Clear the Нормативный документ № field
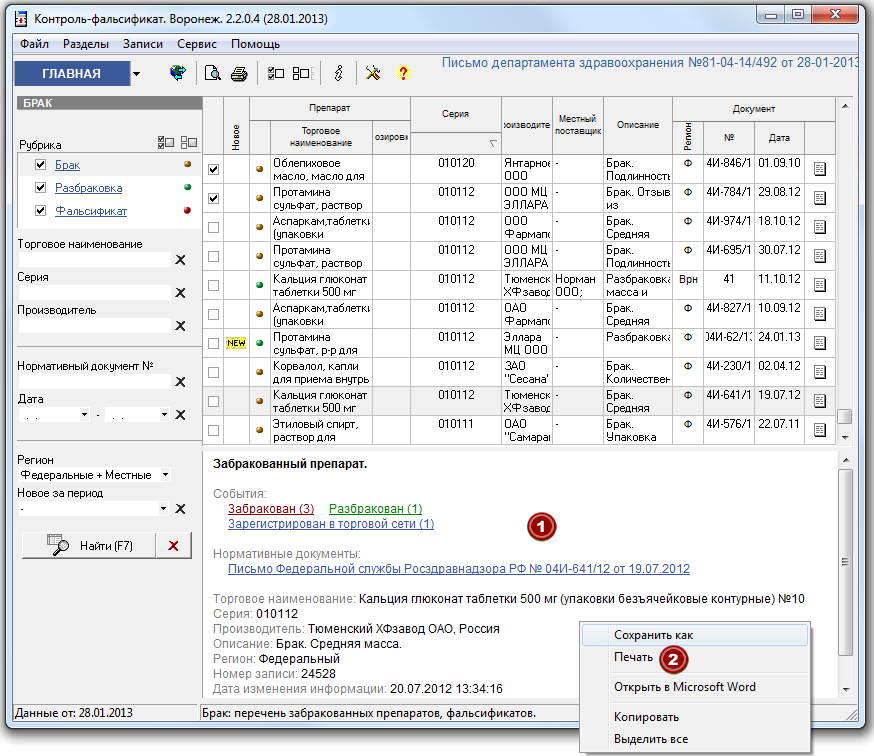The height and width of the screenshot is (756, 874). click(181, 382)
